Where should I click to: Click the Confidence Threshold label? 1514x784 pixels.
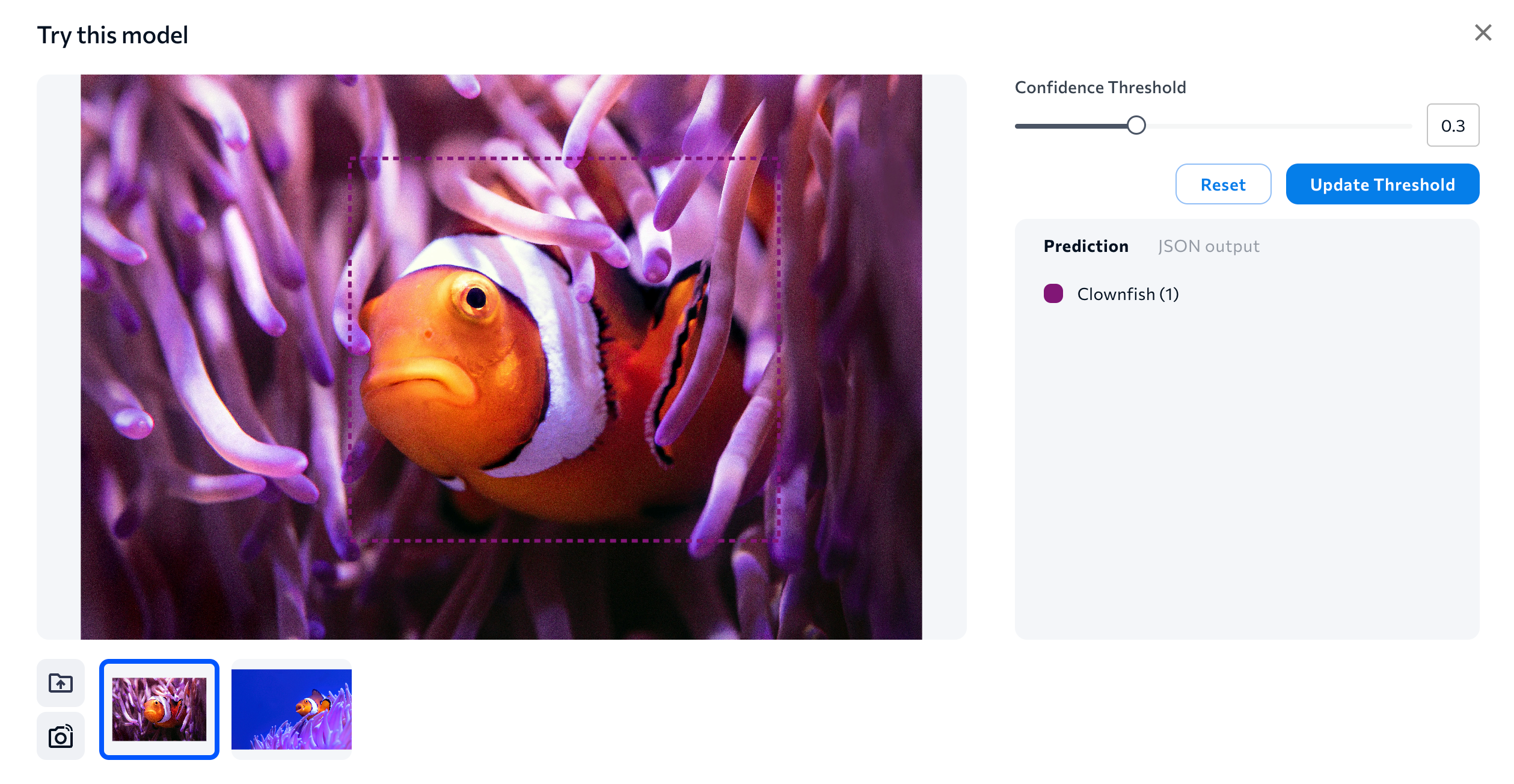tap(1100, 88)
